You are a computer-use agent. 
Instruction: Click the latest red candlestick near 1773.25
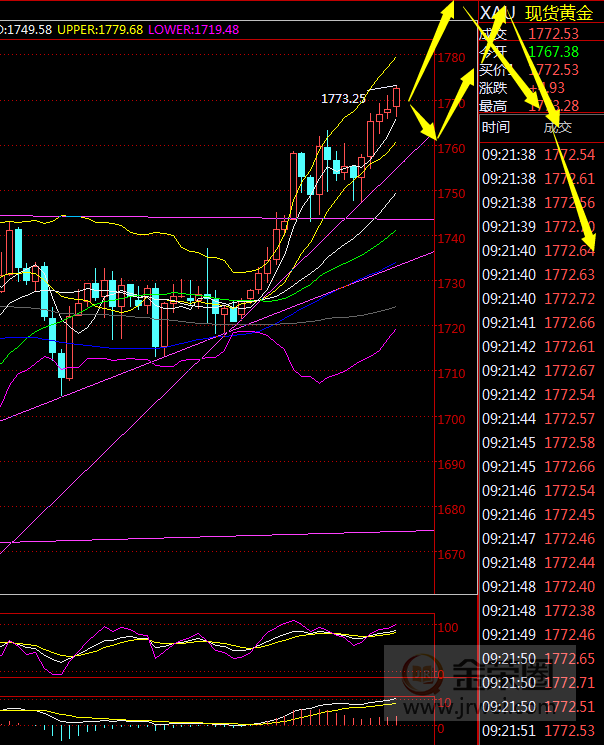397,96
